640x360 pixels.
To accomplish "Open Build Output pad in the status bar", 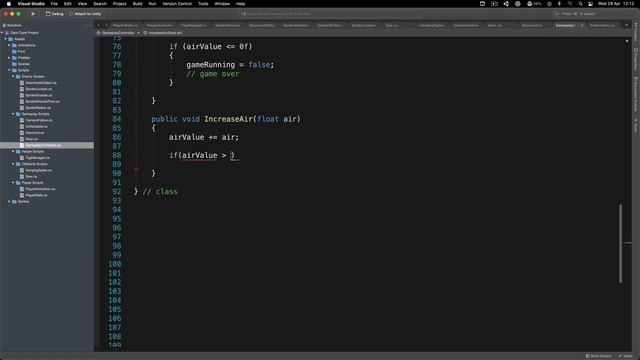I will tap(598, 356).
